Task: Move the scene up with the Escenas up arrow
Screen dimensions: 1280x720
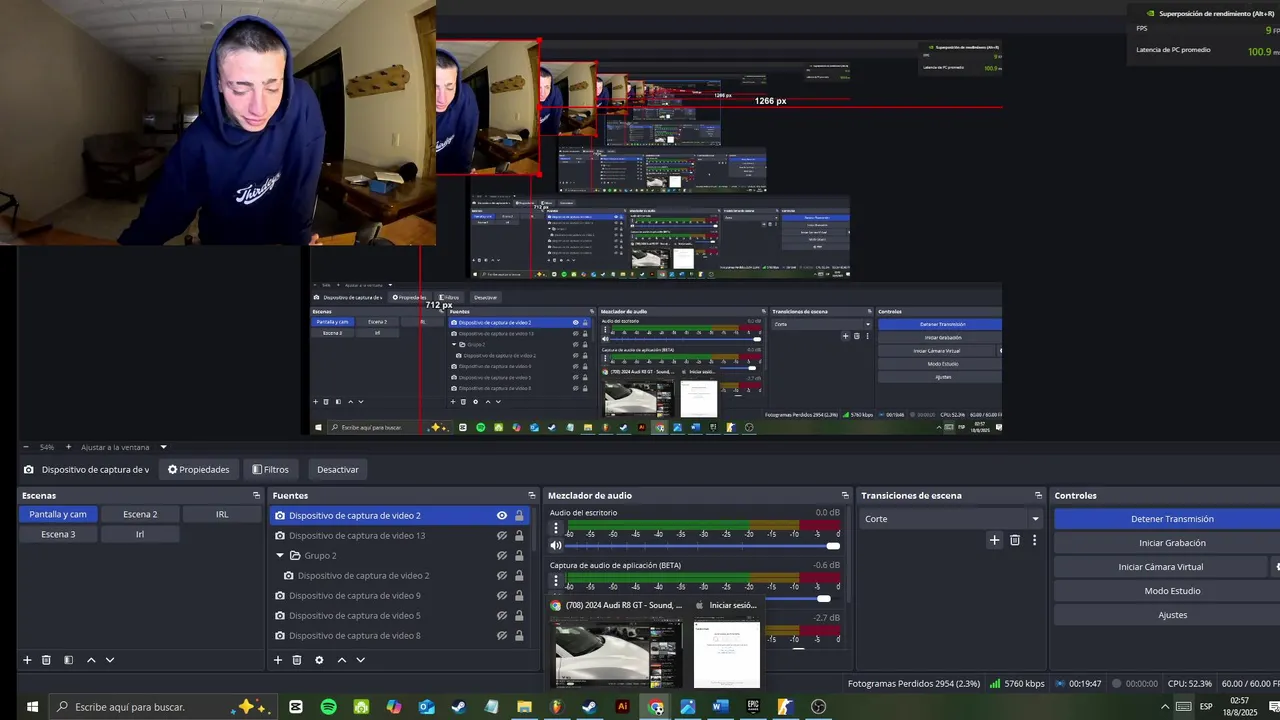Action: coord(91,660)
